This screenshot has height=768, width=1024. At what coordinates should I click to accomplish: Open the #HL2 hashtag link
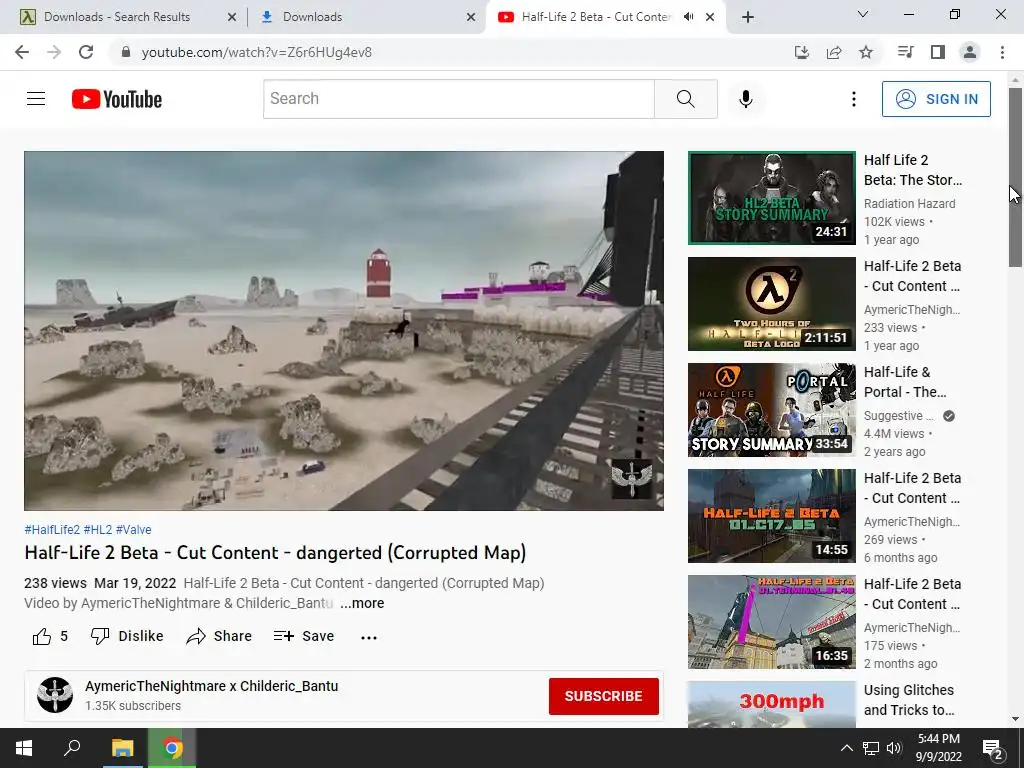pos(97,530)
